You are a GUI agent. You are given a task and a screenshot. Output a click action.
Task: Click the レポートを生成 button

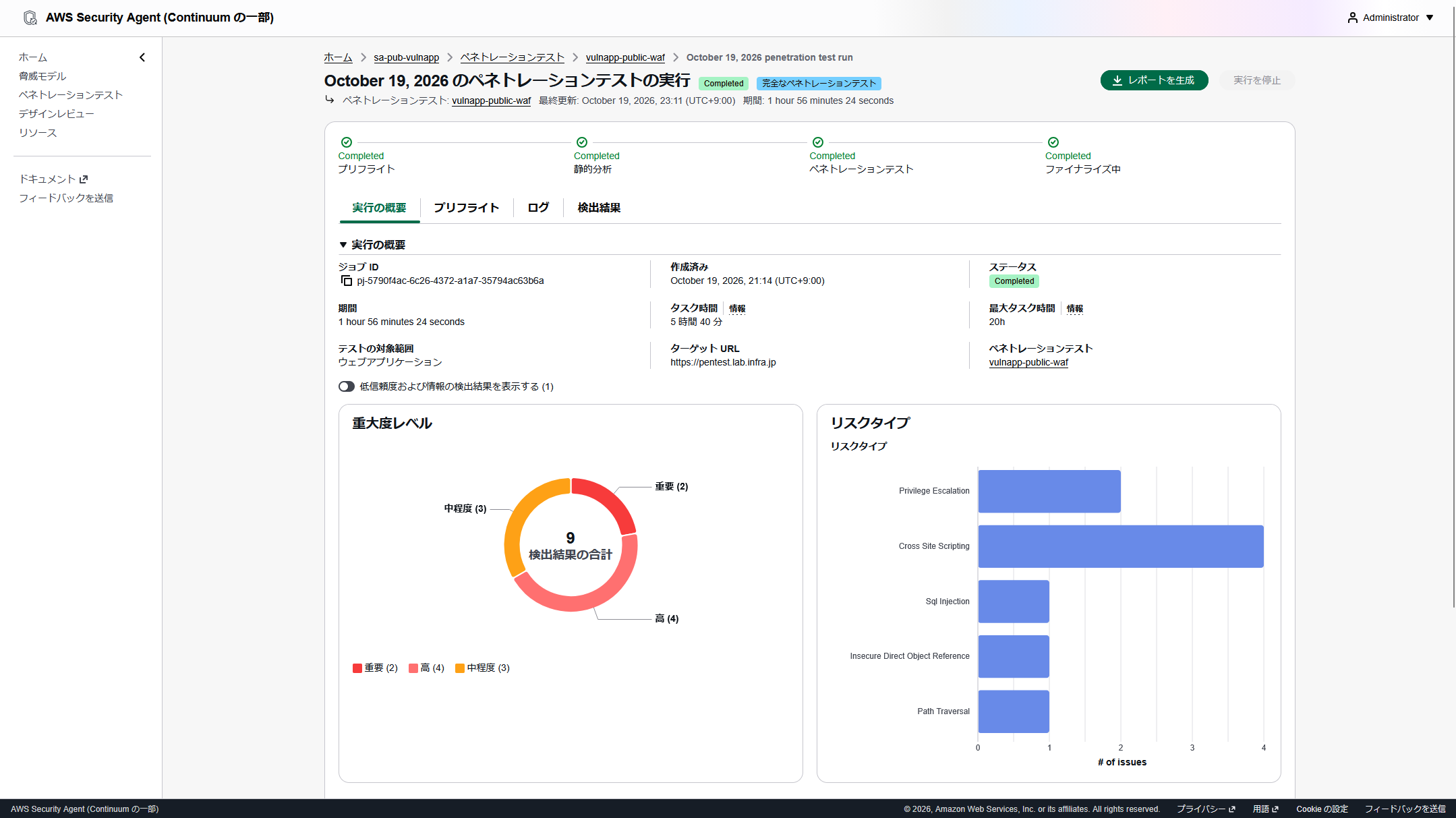pyautogui.click(x=1154, y=80)
